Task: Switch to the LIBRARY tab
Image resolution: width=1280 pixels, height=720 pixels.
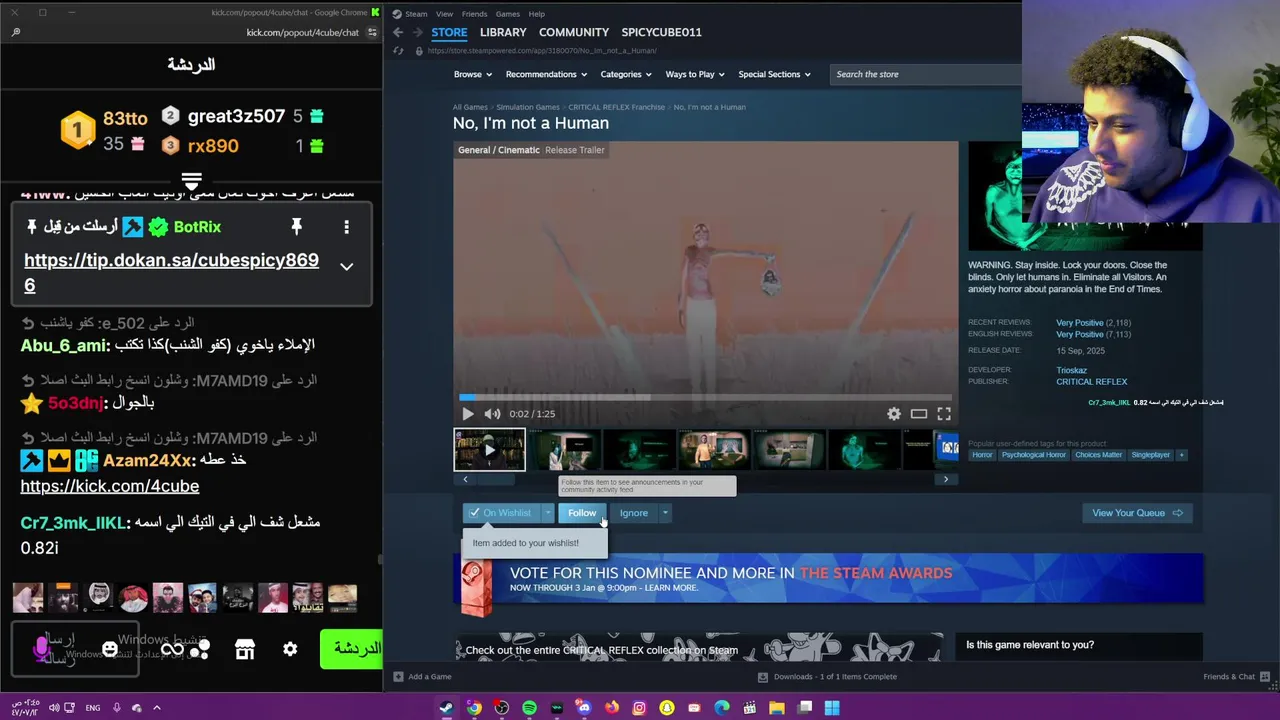Action: point(503,32)
